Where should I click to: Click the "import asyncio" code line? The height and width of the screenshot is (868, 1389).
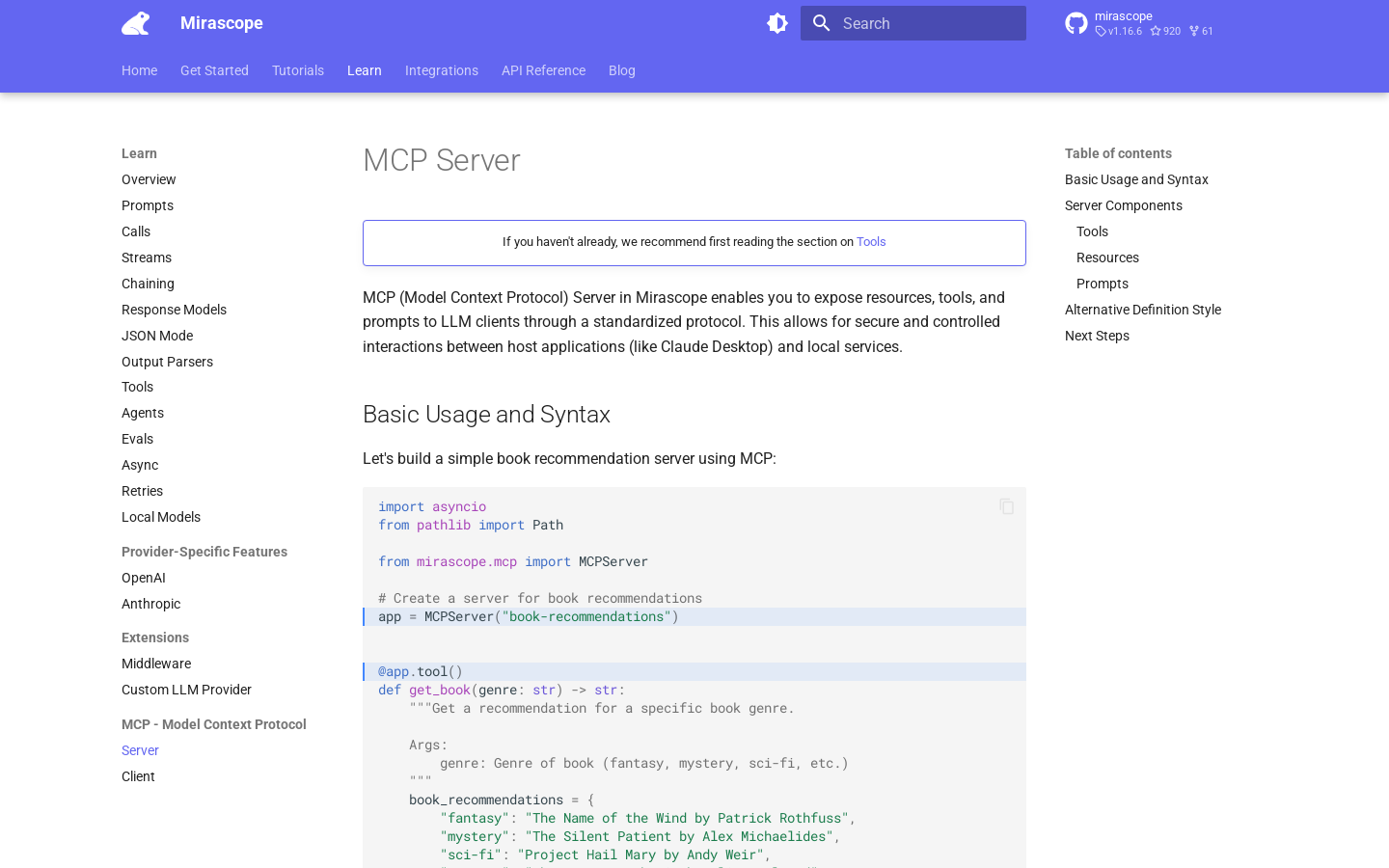click(432, 506)
